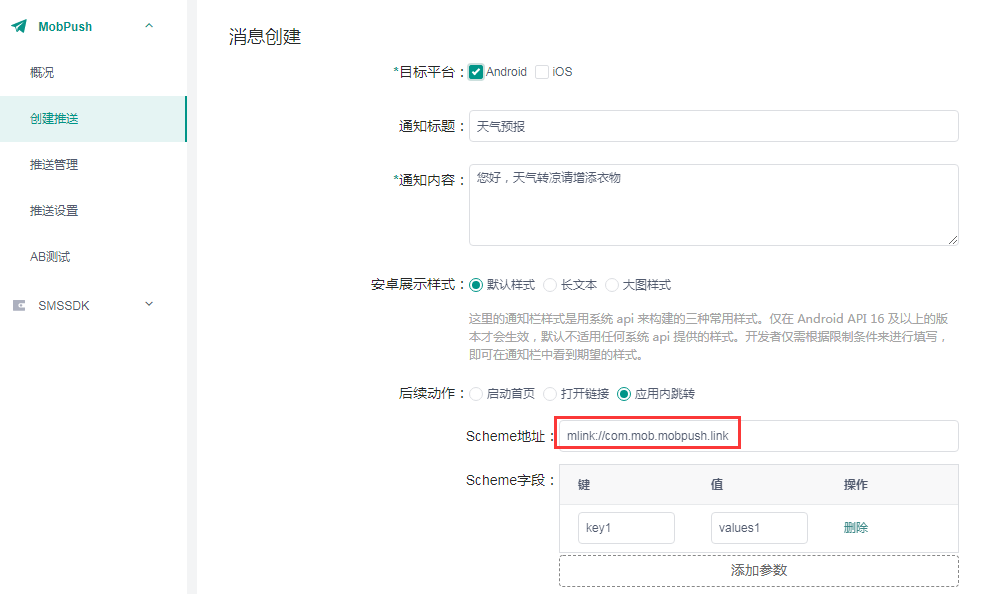Open the 概况 overview page
The width and height of the screenshot is (988, 594).
click(40, 72)
